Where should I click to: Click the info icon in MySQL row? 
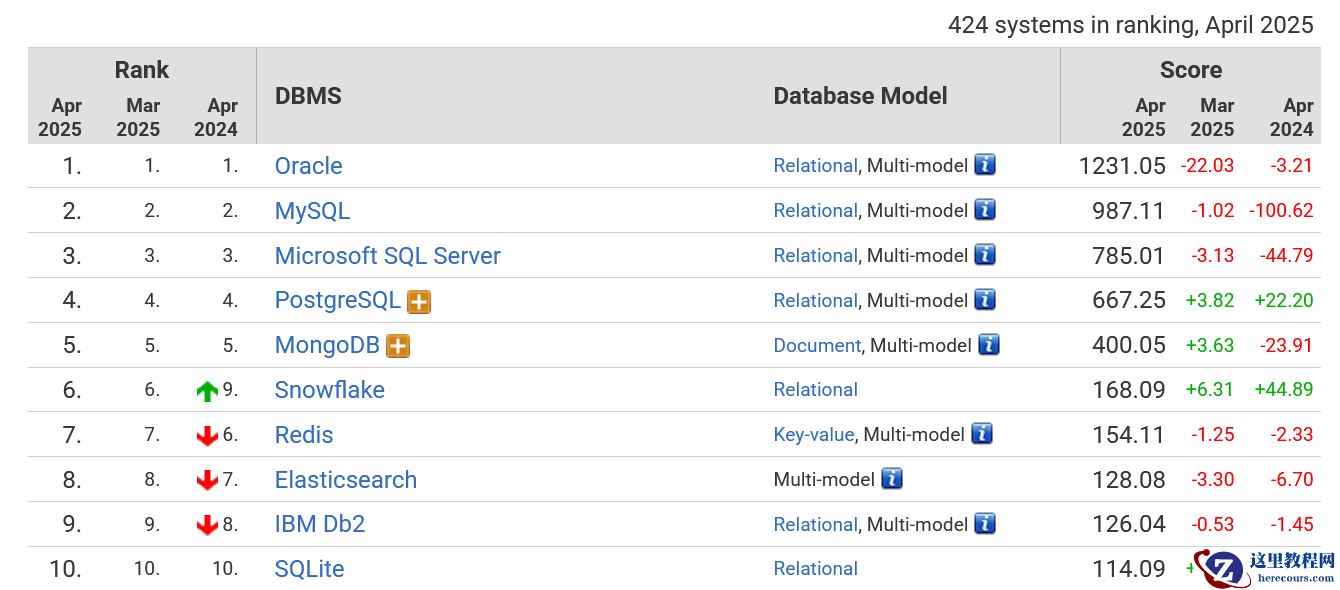(x=985, y=210)
